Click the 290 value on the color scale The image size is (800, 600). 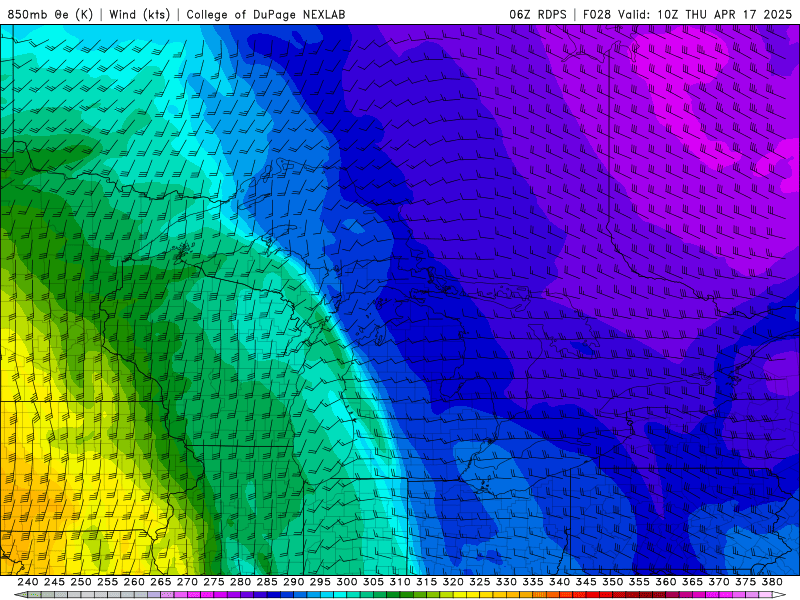tap(293, 582)
